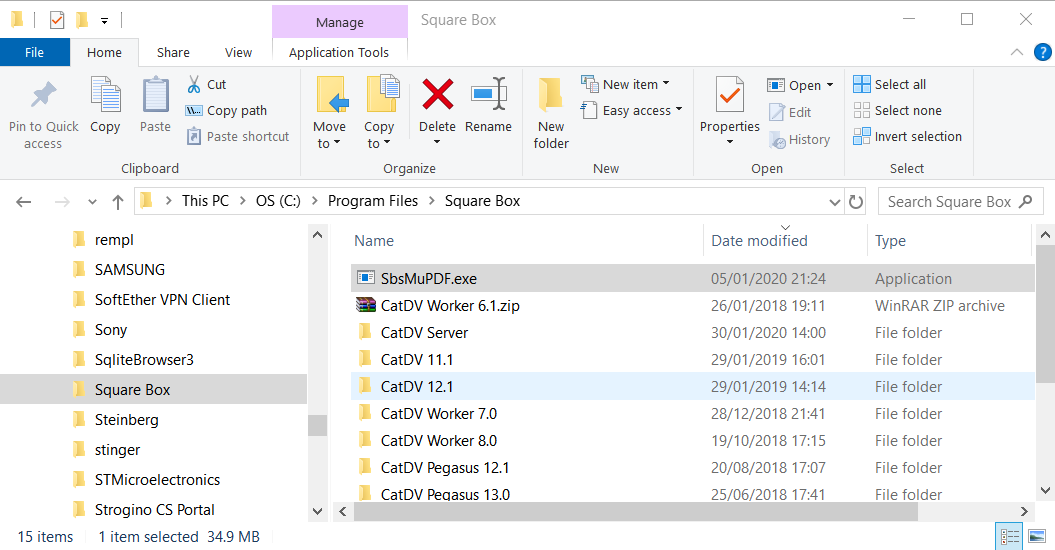1055x550 pixels.
Task: Switch to details view layout icon
Action: (x=1010, y=537)
